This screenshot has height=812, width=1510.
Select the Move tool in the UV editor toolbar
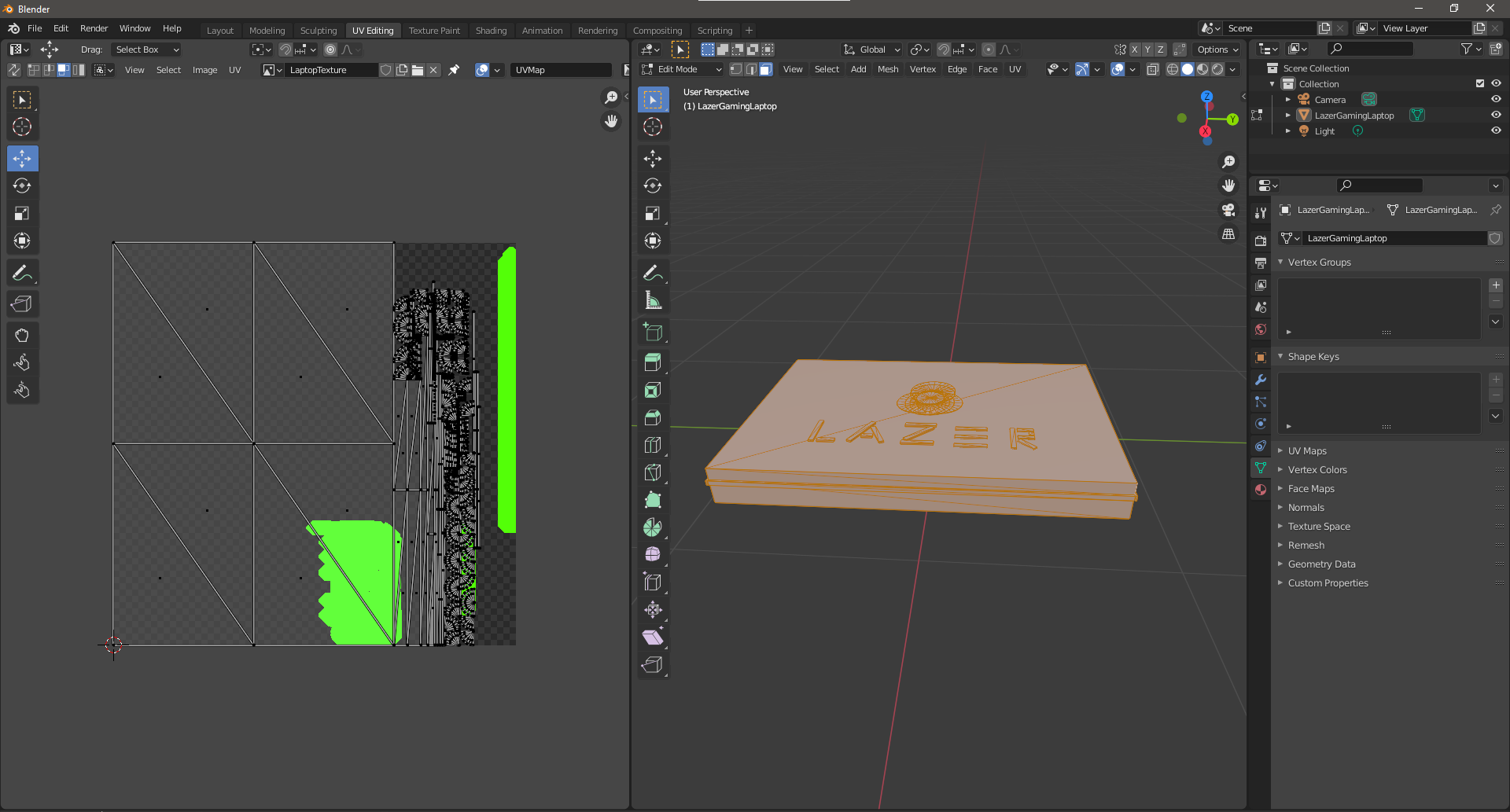tap(22, 158)
